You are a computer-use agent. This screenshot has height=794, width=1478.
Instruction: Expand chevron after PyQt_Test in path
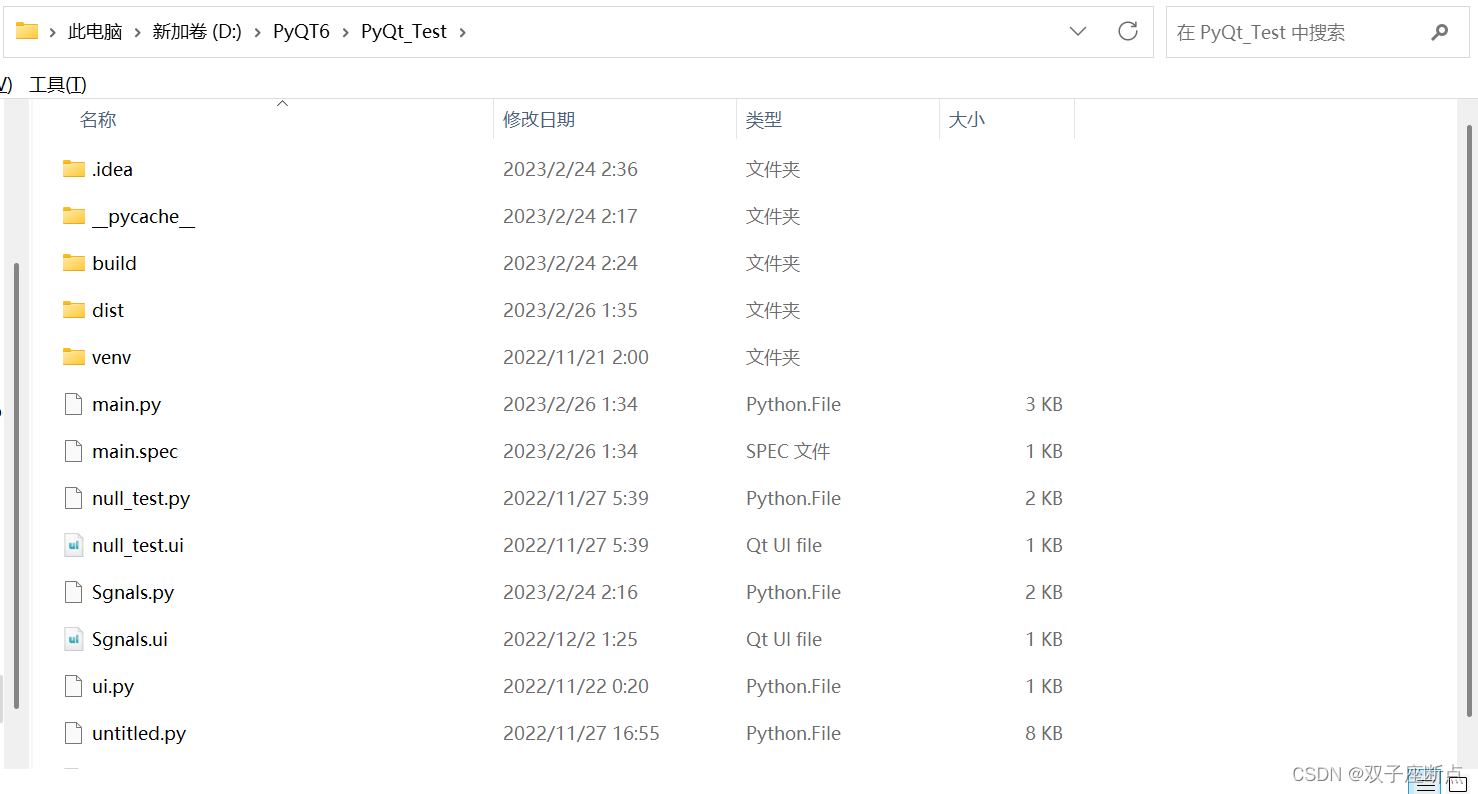coord(462,32)
